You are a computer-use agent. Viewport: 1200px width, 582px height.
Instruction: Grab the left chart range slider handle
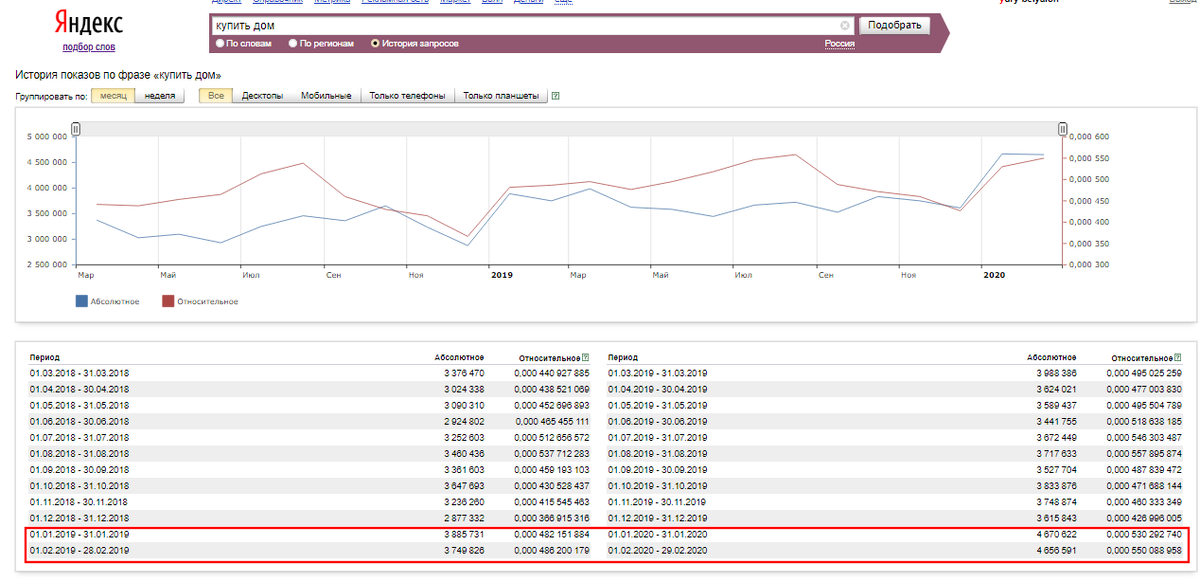tap(75, 129)
